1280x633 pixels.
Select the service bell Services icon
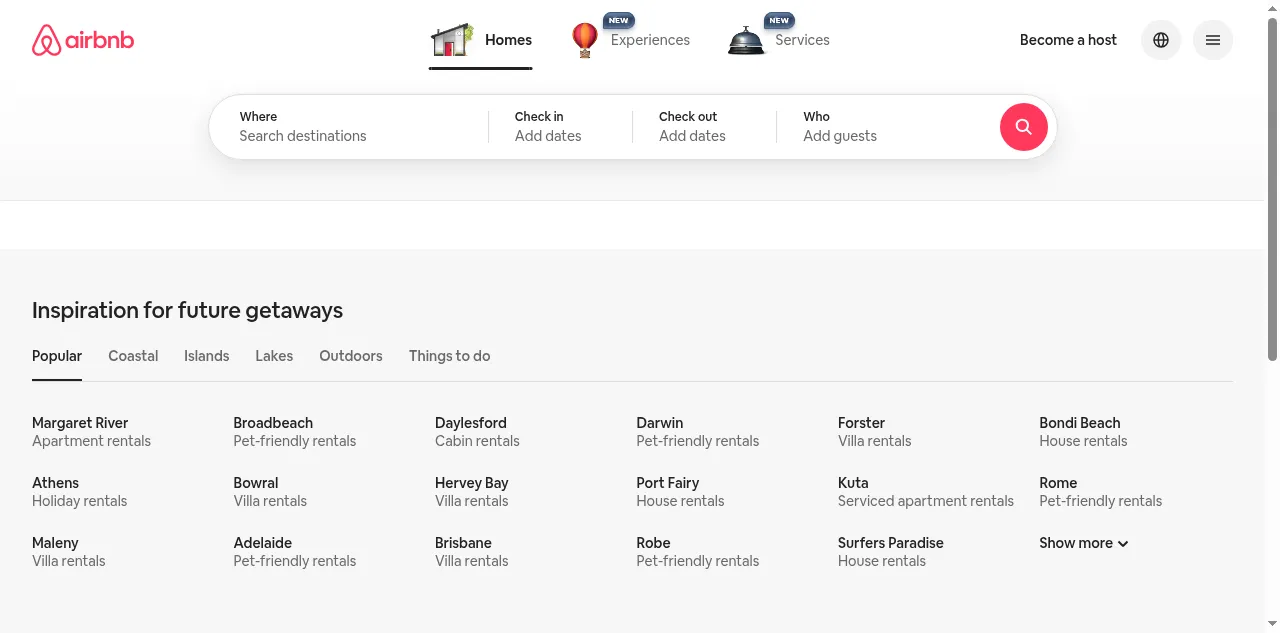pos(746,41)
